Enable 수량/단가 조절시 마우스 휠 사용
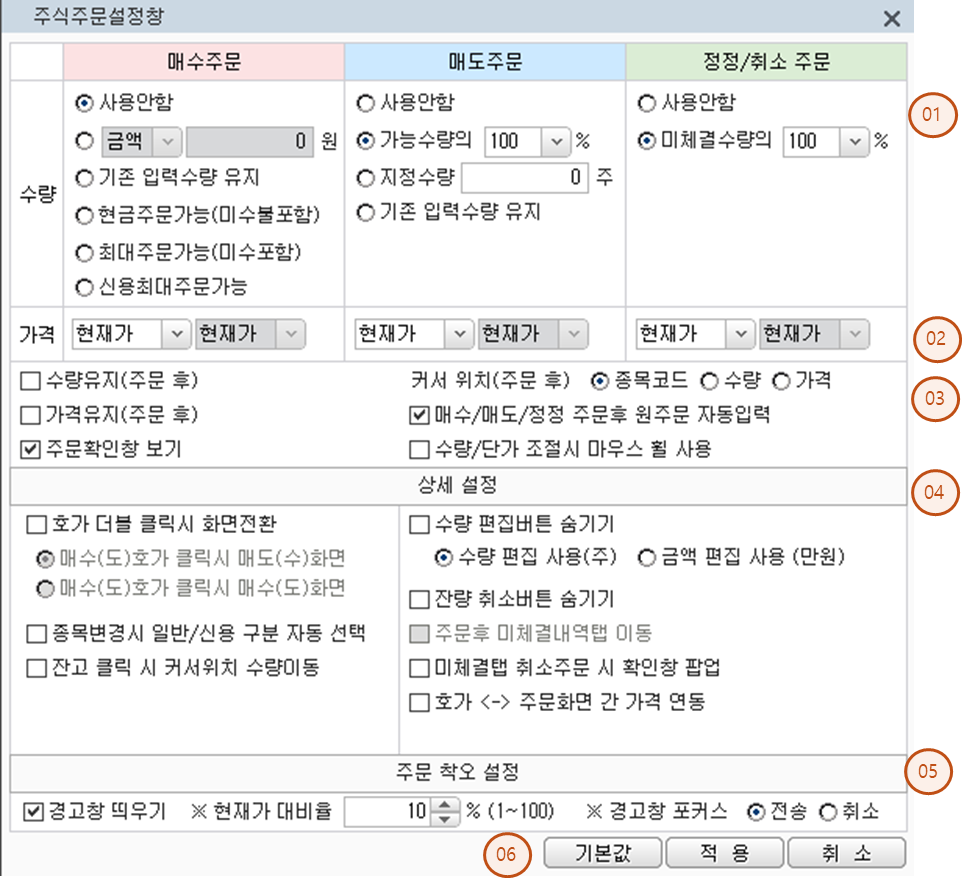This screenshot has height=878, width=962. coord(419,450)
